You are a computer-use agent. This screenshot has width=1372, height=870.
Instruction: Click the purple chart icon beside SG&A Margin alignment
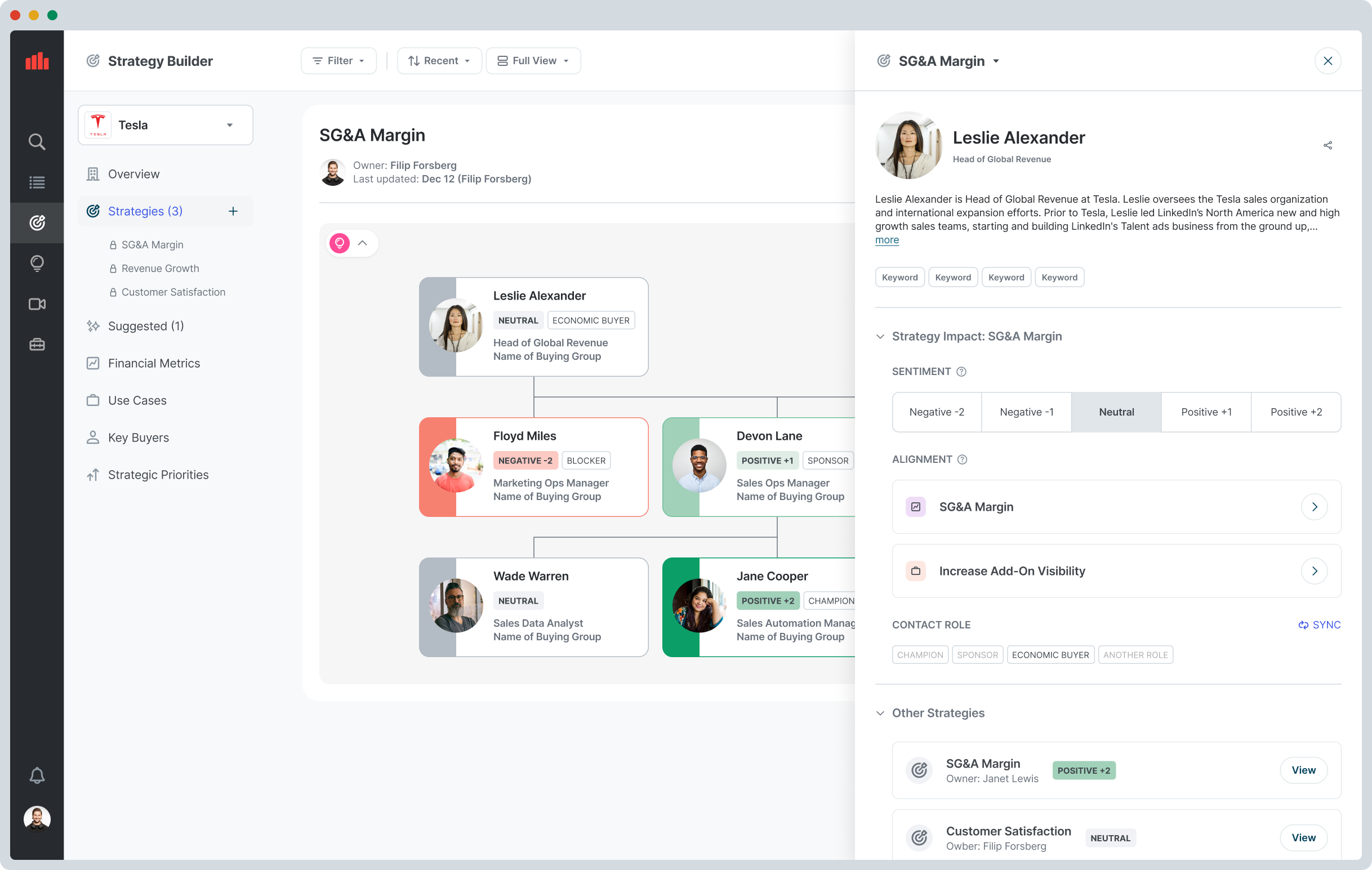pos(915,506)
